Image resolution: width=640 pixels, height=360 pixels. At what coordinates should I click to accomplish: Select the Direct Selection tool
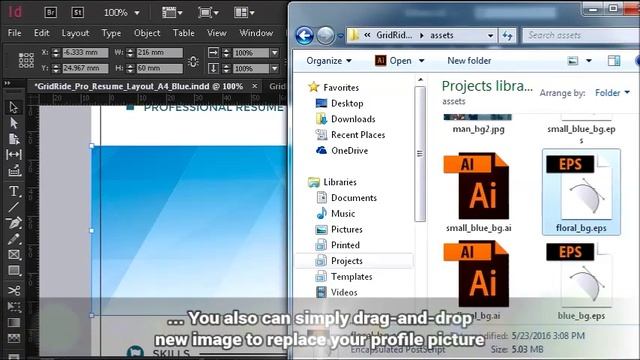(x=13, y=123)
